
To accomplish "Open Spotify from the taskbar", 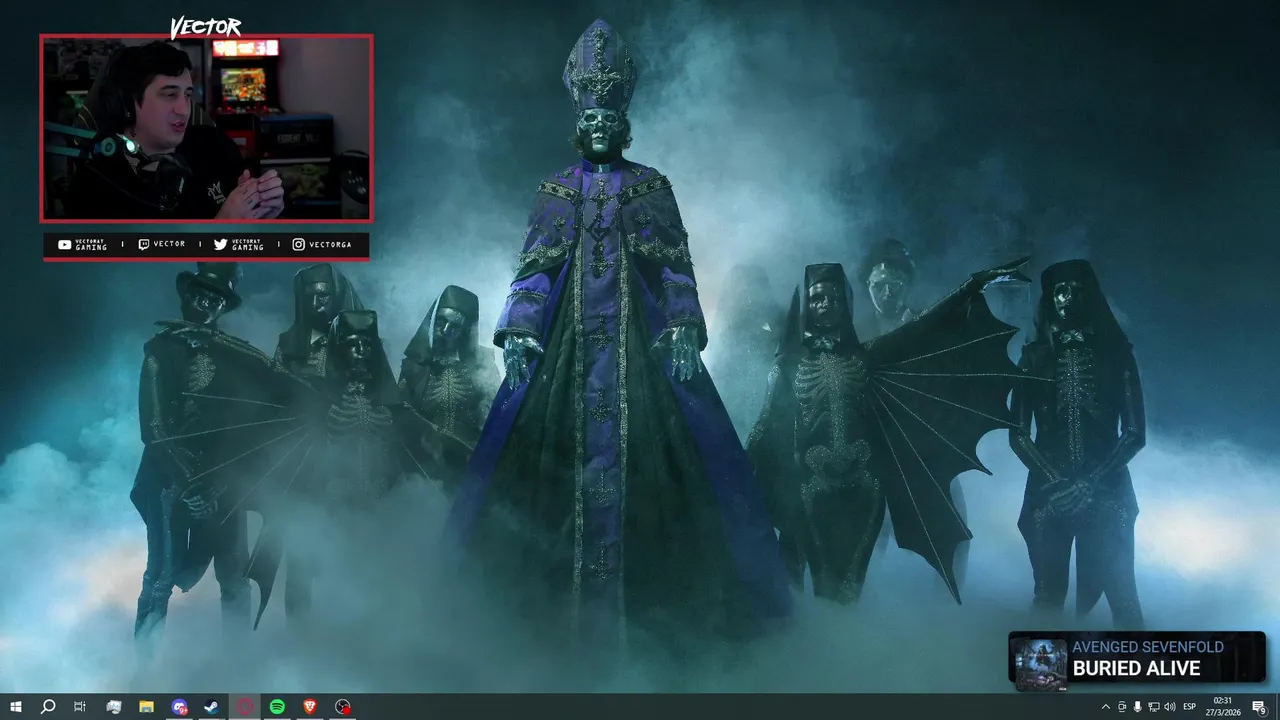I will click(277, 707).
